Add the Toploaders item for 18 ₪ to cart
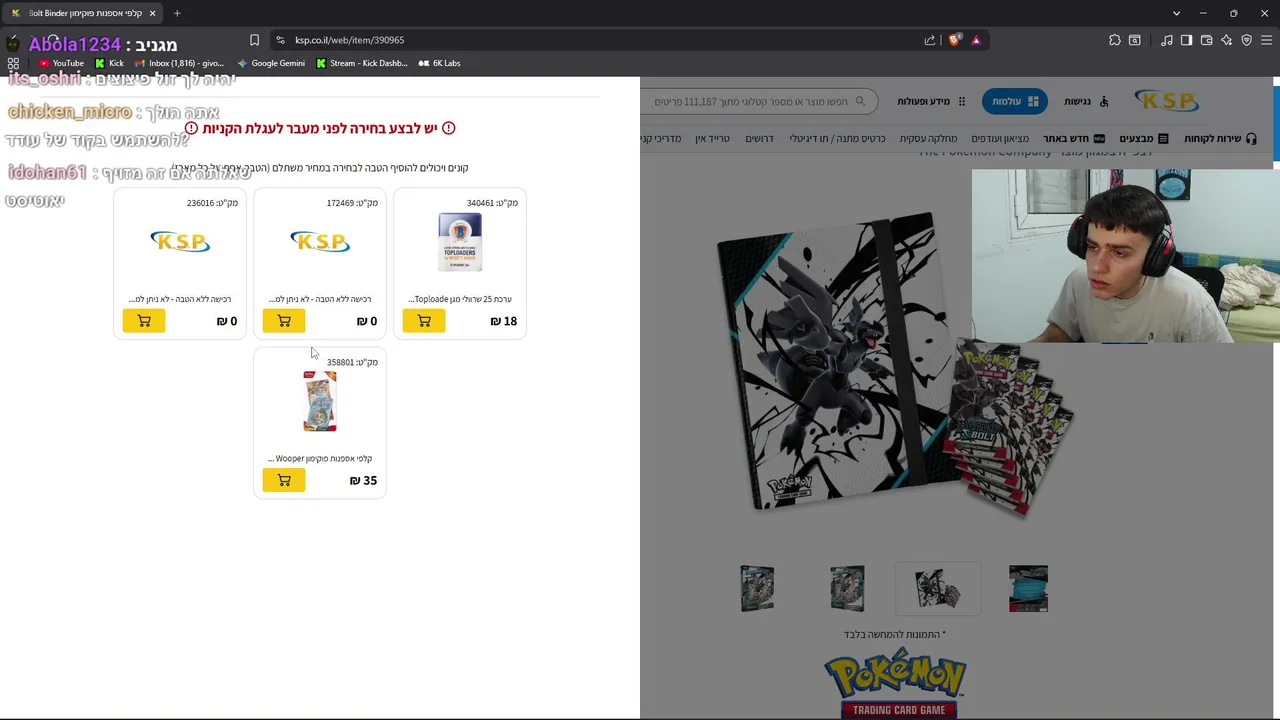The image size is (1280, 720). click(424, 321)
